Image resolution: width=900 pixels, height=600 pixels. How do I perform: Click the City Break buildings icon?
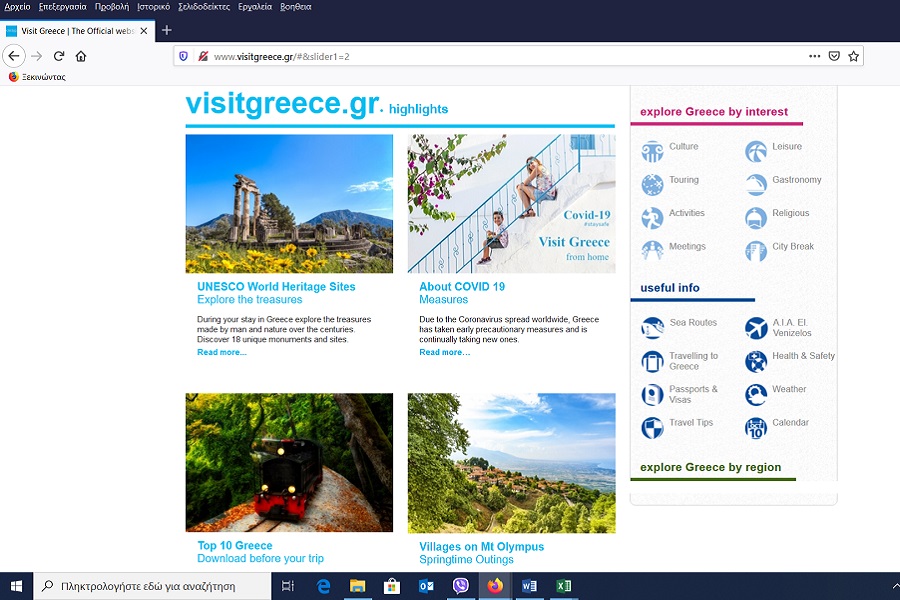point(756,251)
